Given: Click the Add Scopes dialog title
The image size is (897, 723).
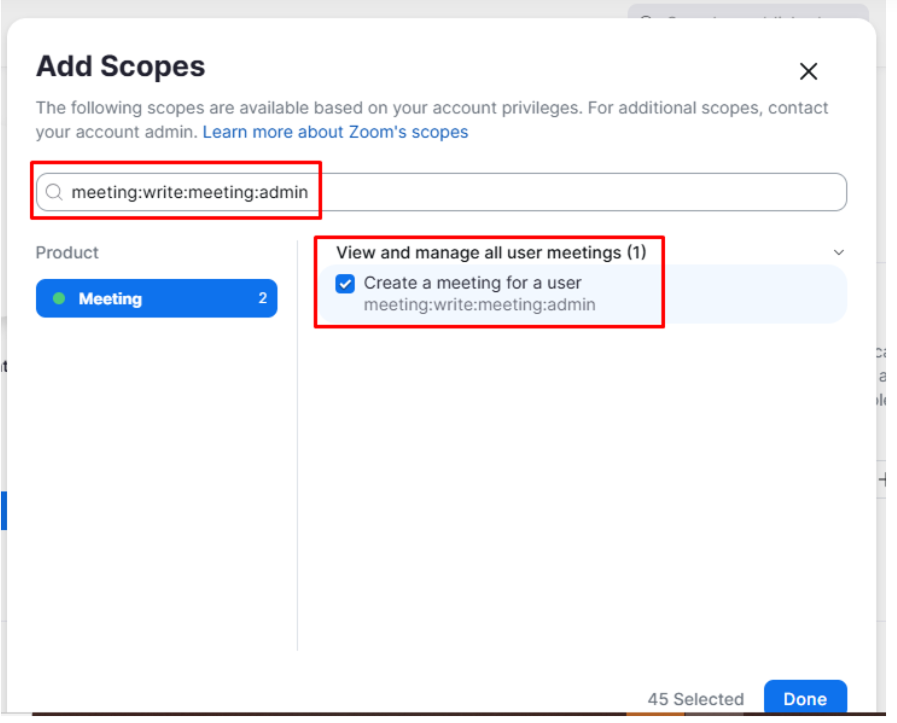Looking at the screenshot, I should pos(120,67).
